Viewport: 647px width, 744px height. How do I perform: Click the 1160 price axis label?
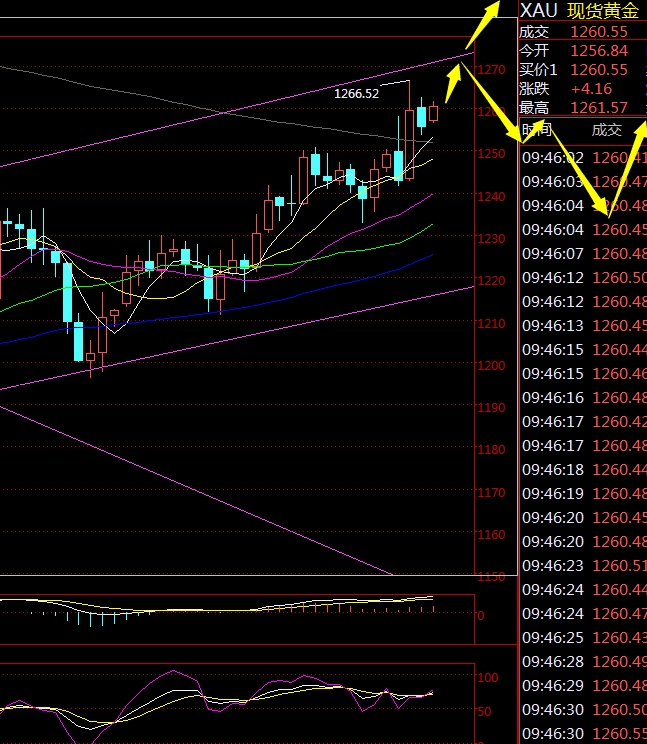491,534
